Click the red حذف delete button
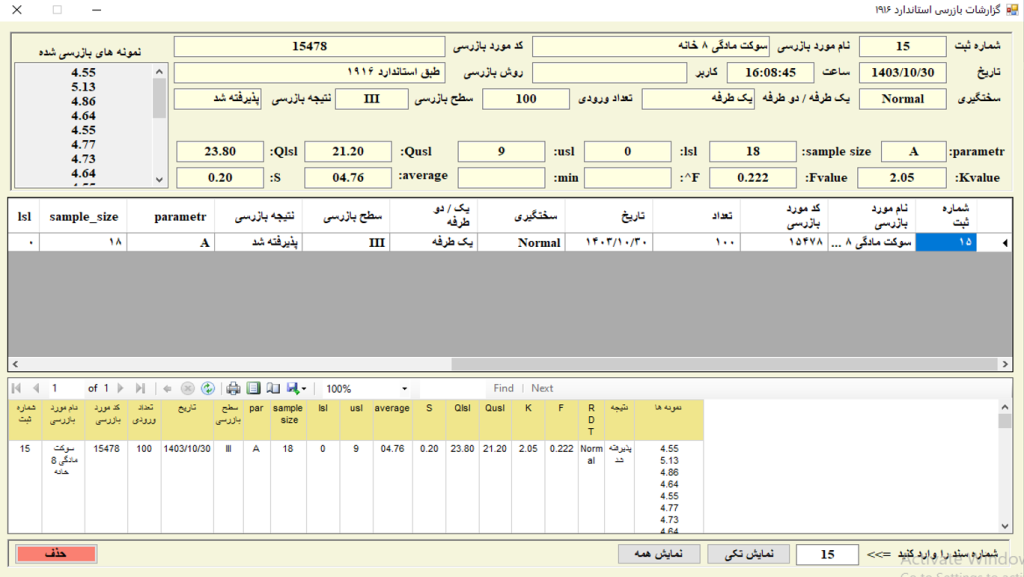The image size is (1024, 577). point(55,554)
